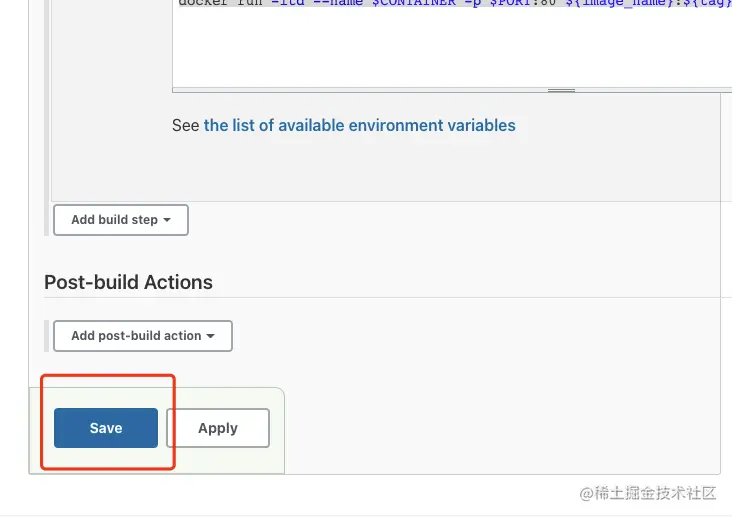Click the $PORT value in the command
This screenshot has height=517, width=732.
[510, 3]
